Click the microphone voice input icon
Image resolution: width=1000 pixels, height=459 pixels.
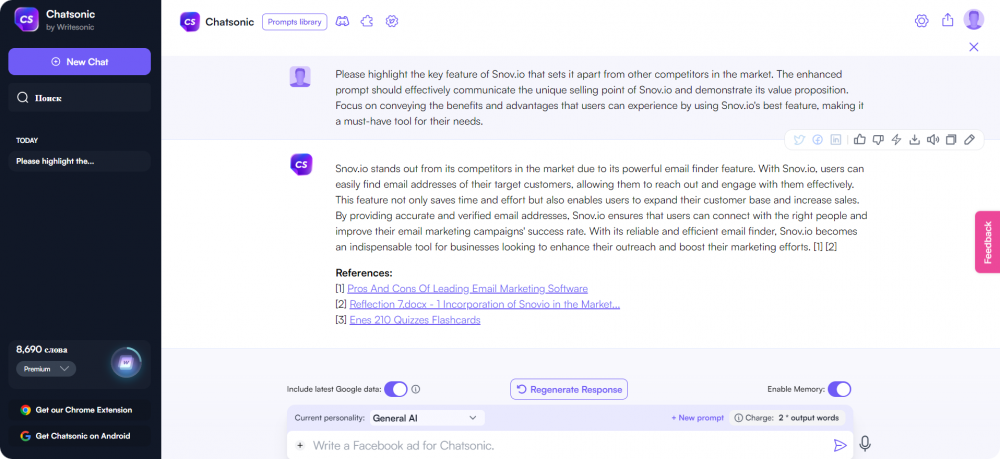[x=865, y=444]
